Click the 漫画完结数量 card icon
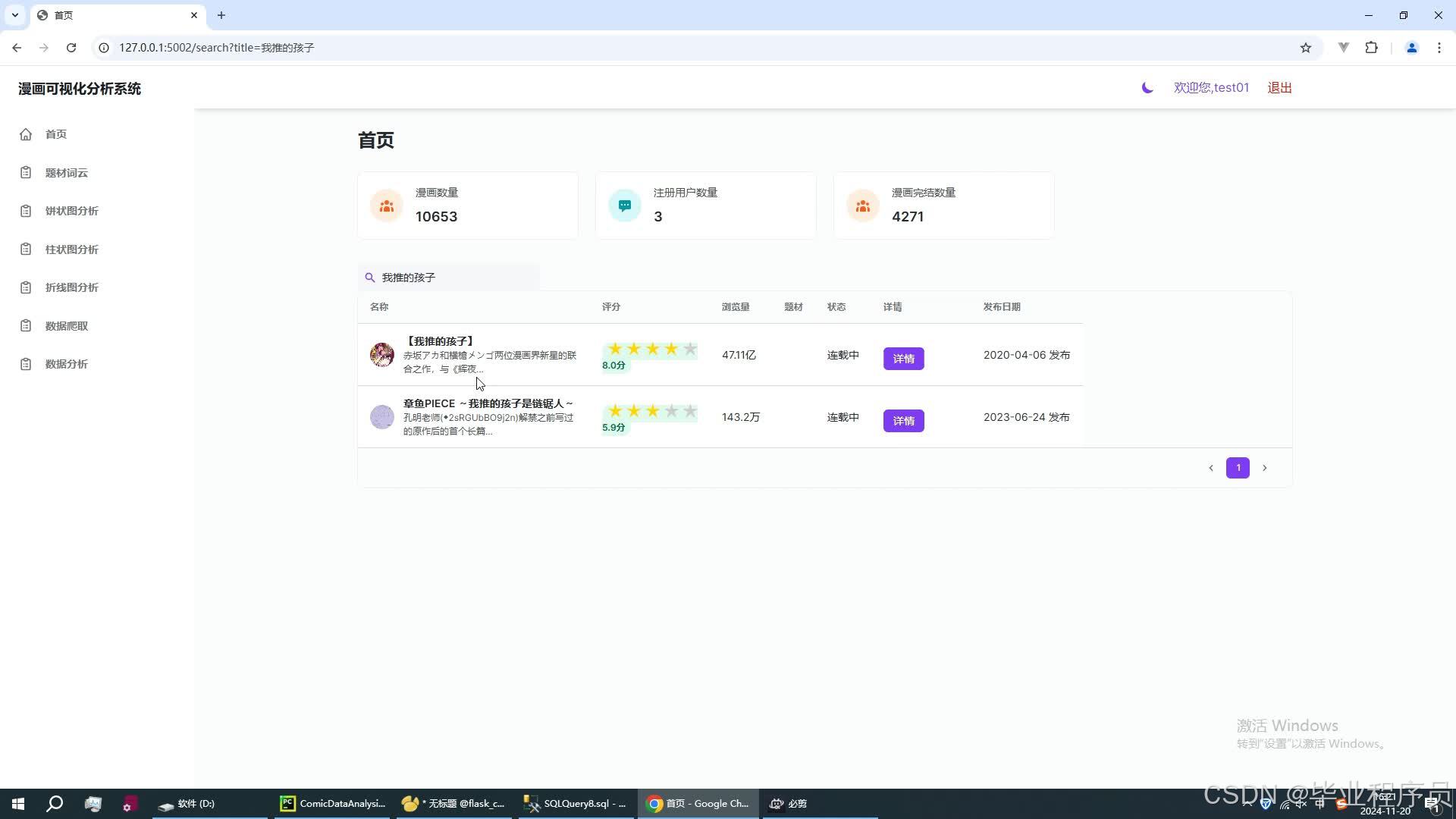The height and width of the screenshot is (819, 1456). click(x=863, y=206)
